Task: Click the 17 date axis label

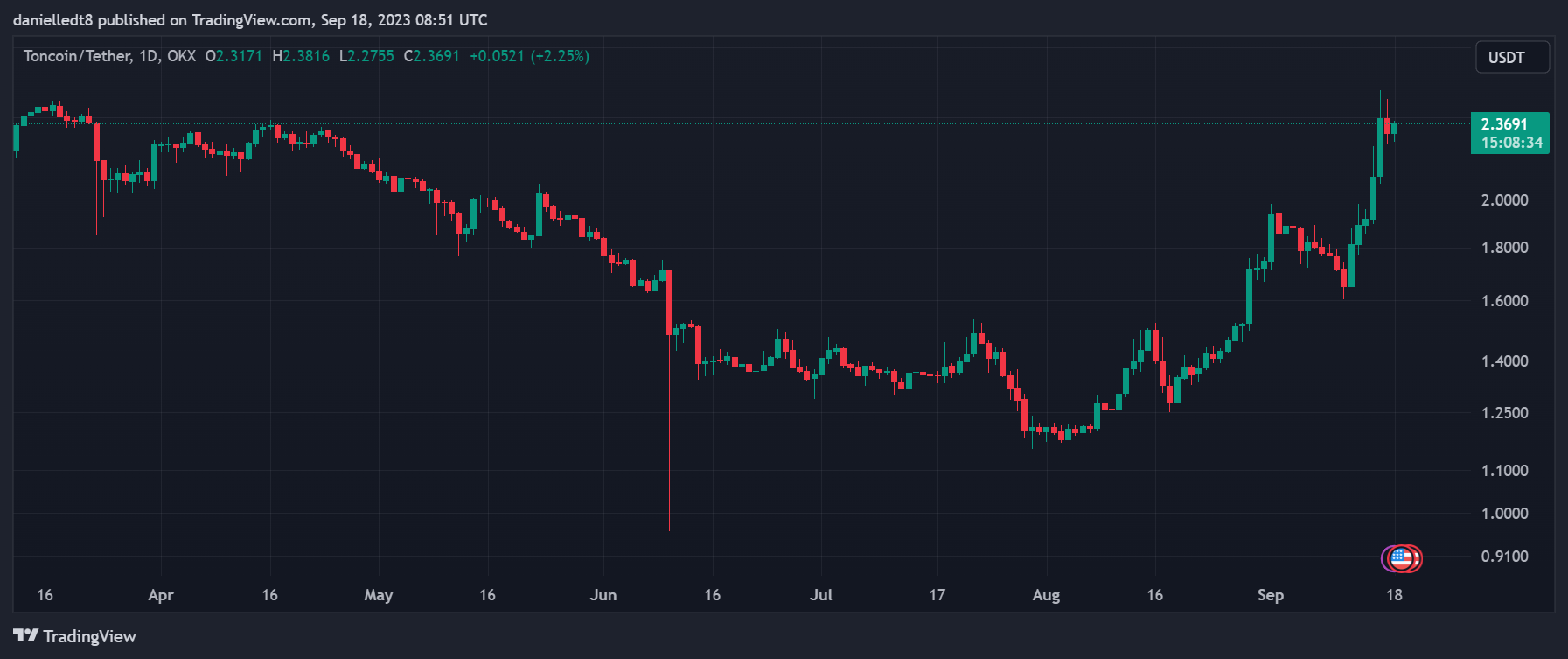Action: tap(937, 595)
